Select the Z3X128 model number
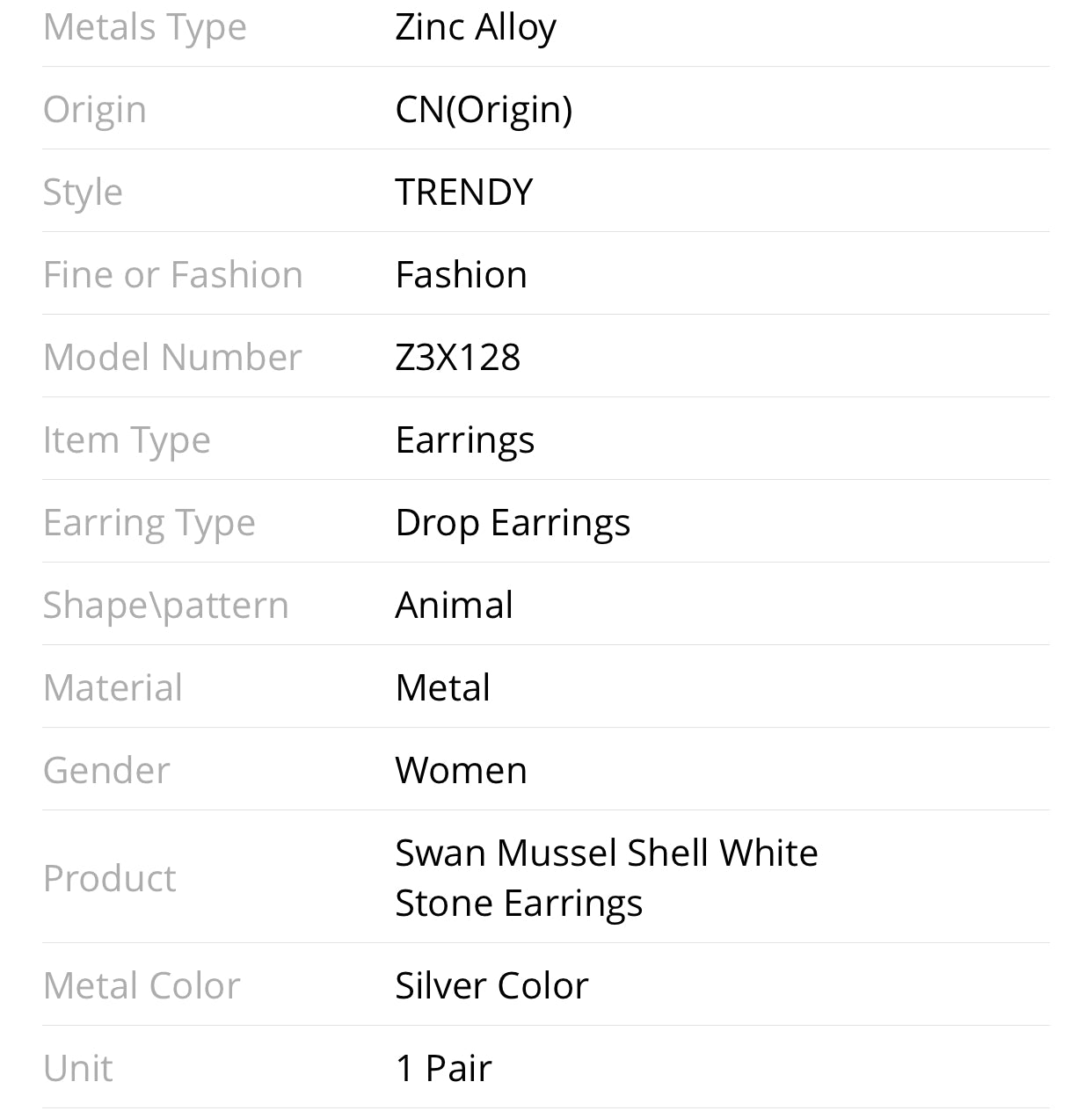The image size is (1092, 1111). pos(457,358)
